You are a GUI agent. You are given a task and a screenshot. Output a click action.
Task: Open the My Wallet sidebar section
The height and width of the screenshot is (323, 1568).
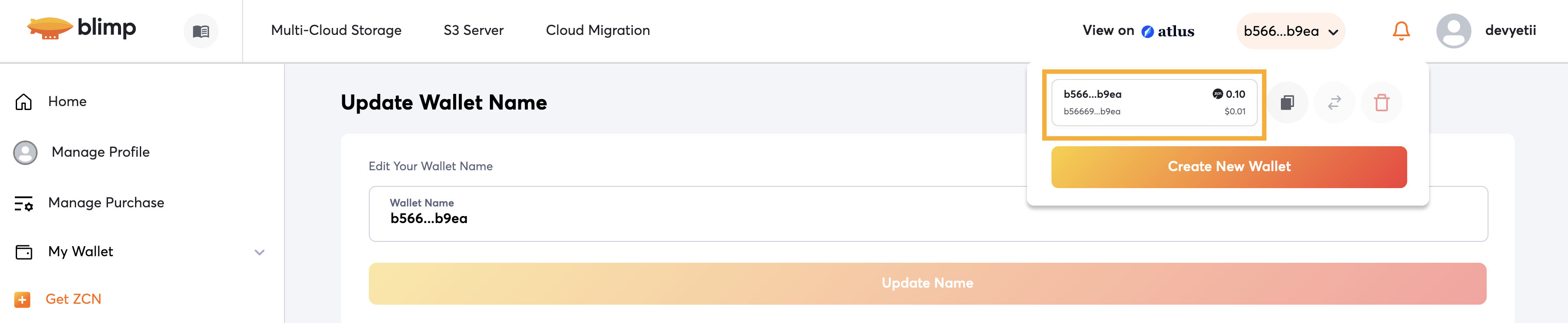pos(81,252)
